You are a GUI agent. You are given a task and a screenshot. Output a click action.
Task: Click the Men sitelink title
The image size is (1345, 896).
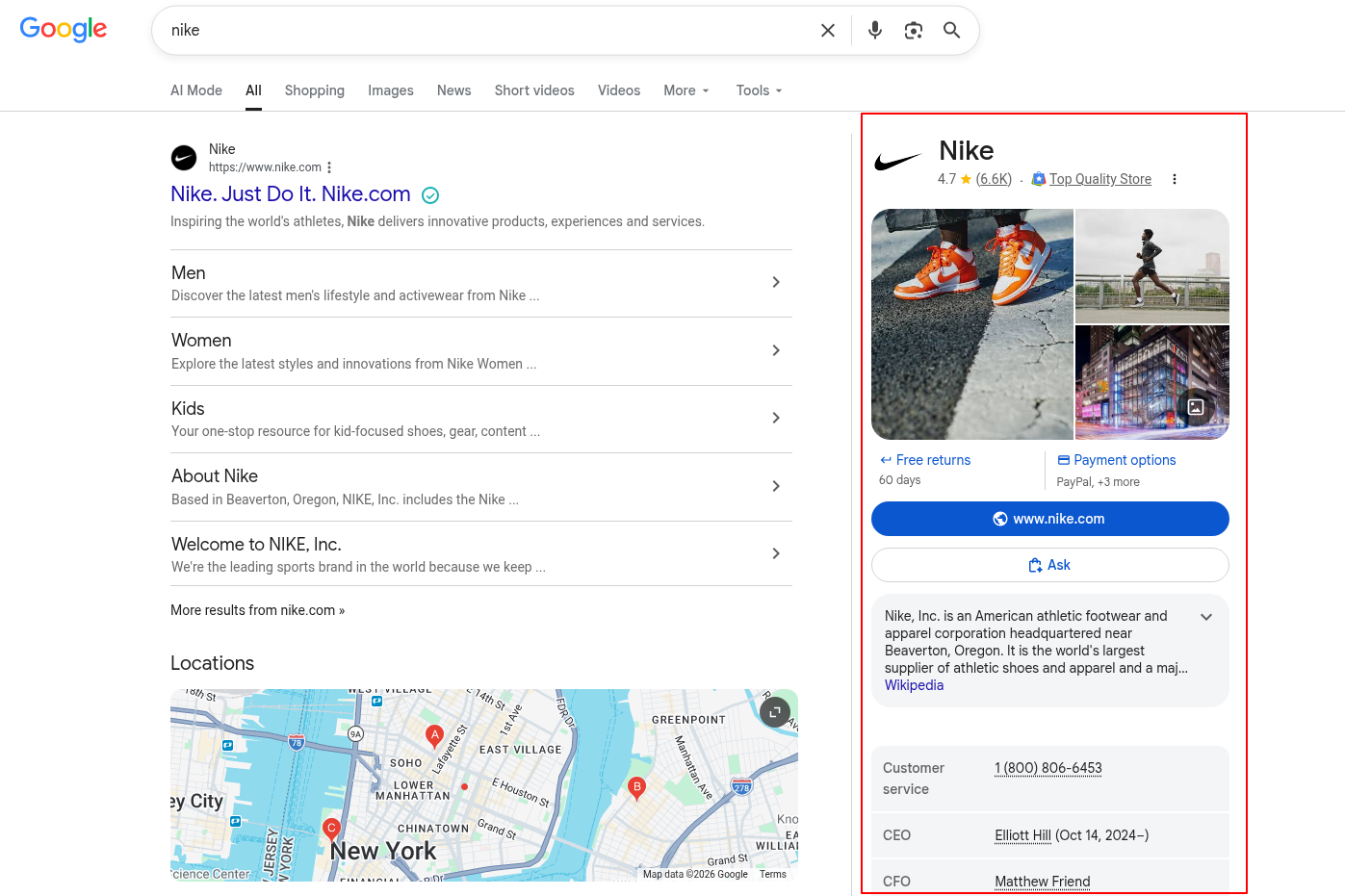pos(189,273)
